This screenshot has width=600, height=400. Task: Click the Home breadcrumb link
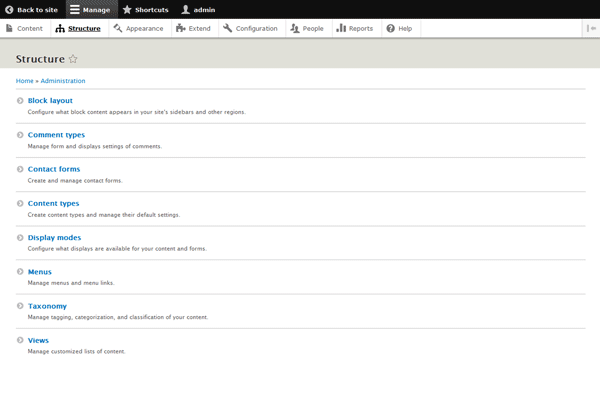point(24,81)
